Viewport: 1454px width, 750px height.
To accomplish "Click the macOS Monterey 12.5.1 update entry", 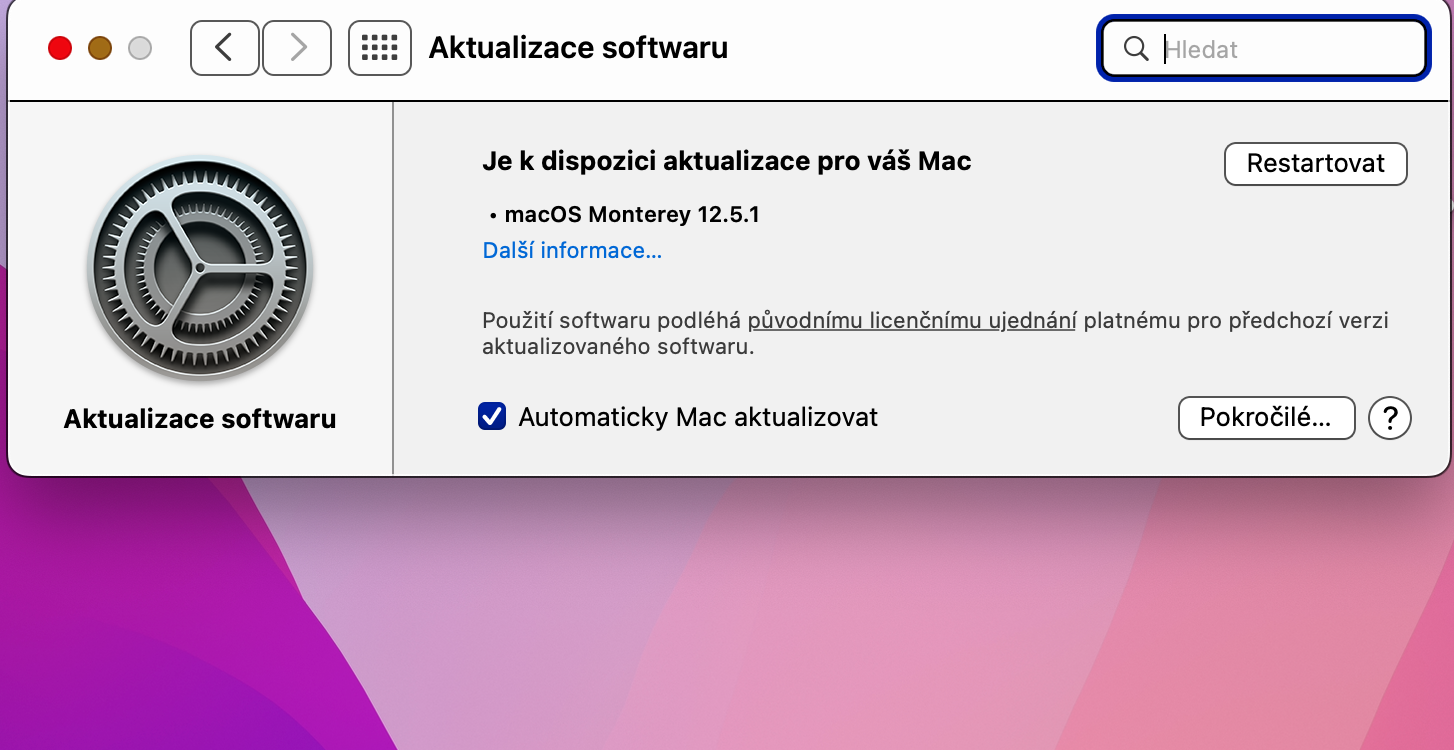I will tap(631, 214).
